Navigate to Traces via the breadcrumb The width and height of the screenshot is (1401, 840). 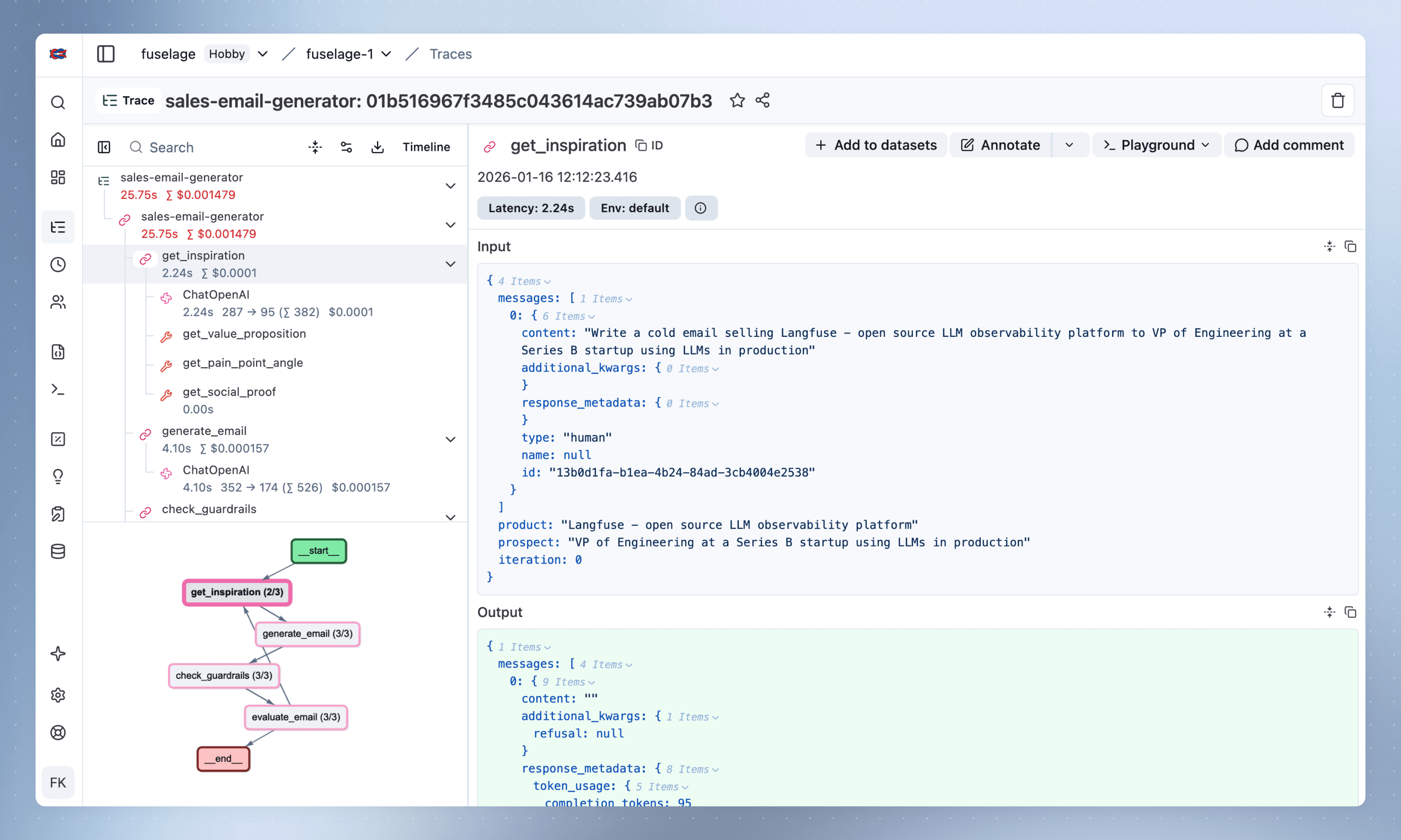point(450,54)
